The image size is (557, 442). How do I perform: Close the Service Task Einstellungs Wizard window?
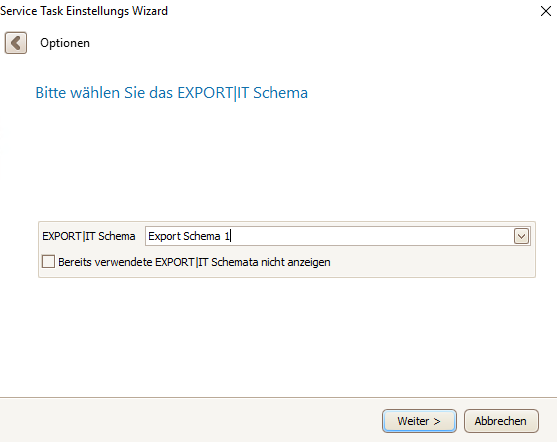pyautogui.click(x=546, y=11)
